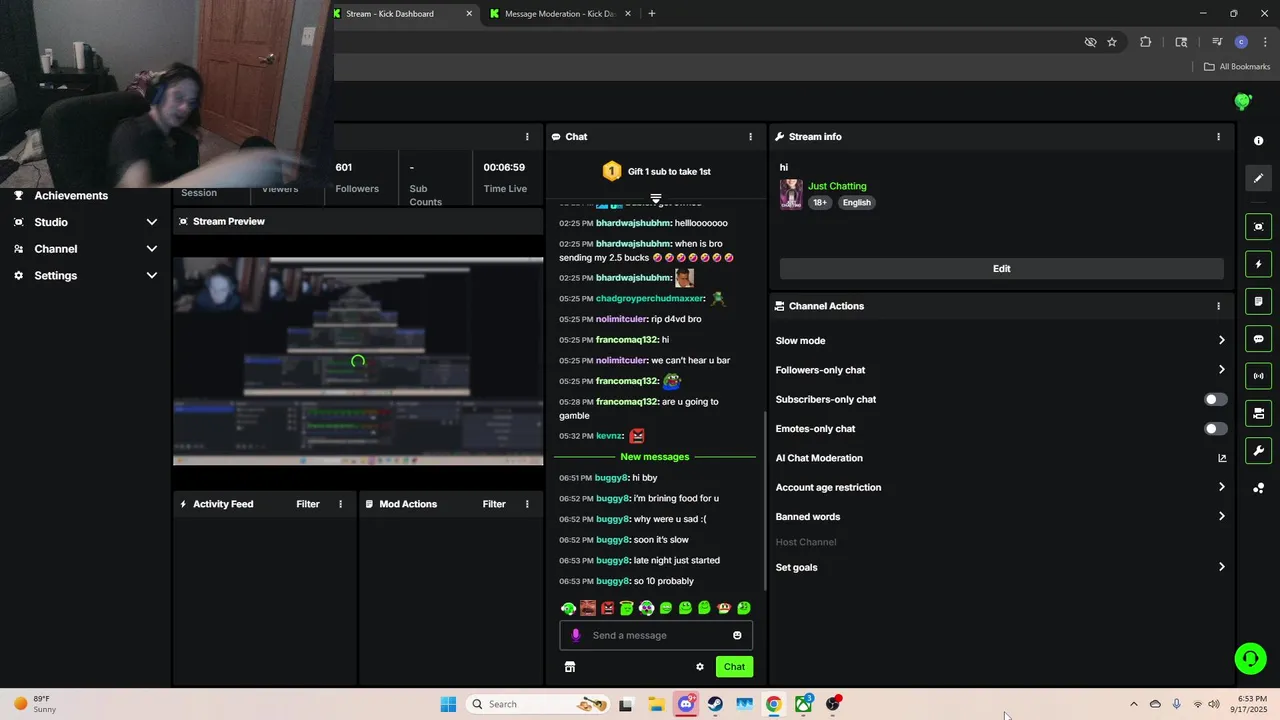Send message with green Chat button
The image size is (1280, 720).
pos(734,667)
